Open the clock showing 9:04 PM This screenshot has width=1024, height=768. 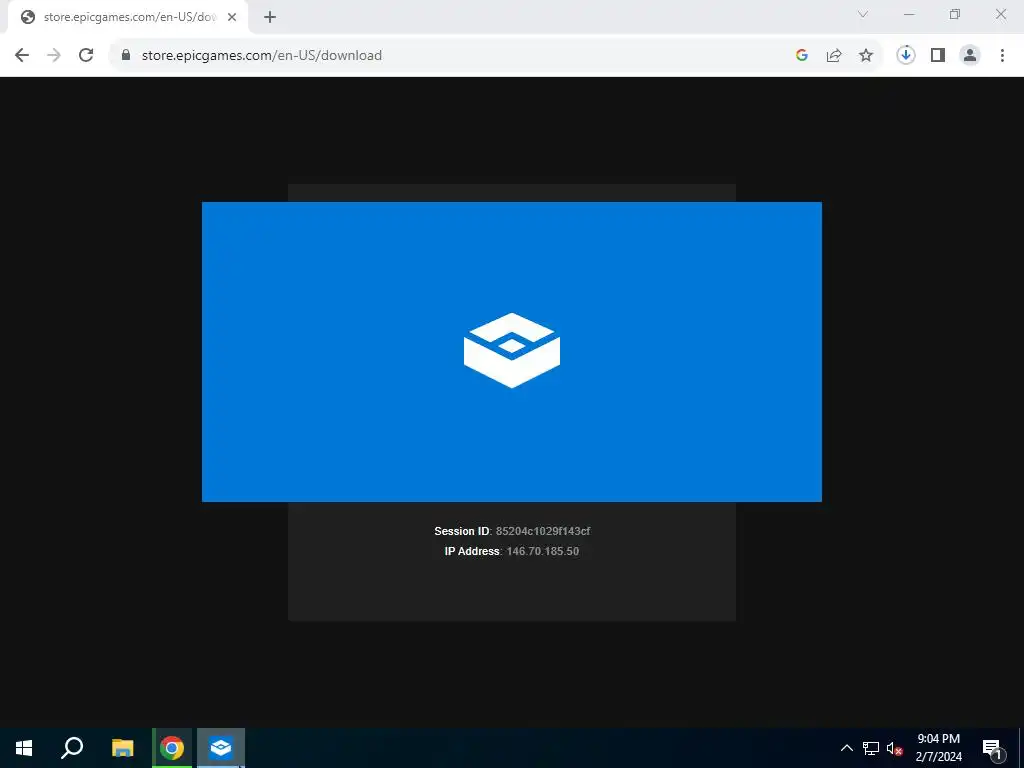point(938,748)
